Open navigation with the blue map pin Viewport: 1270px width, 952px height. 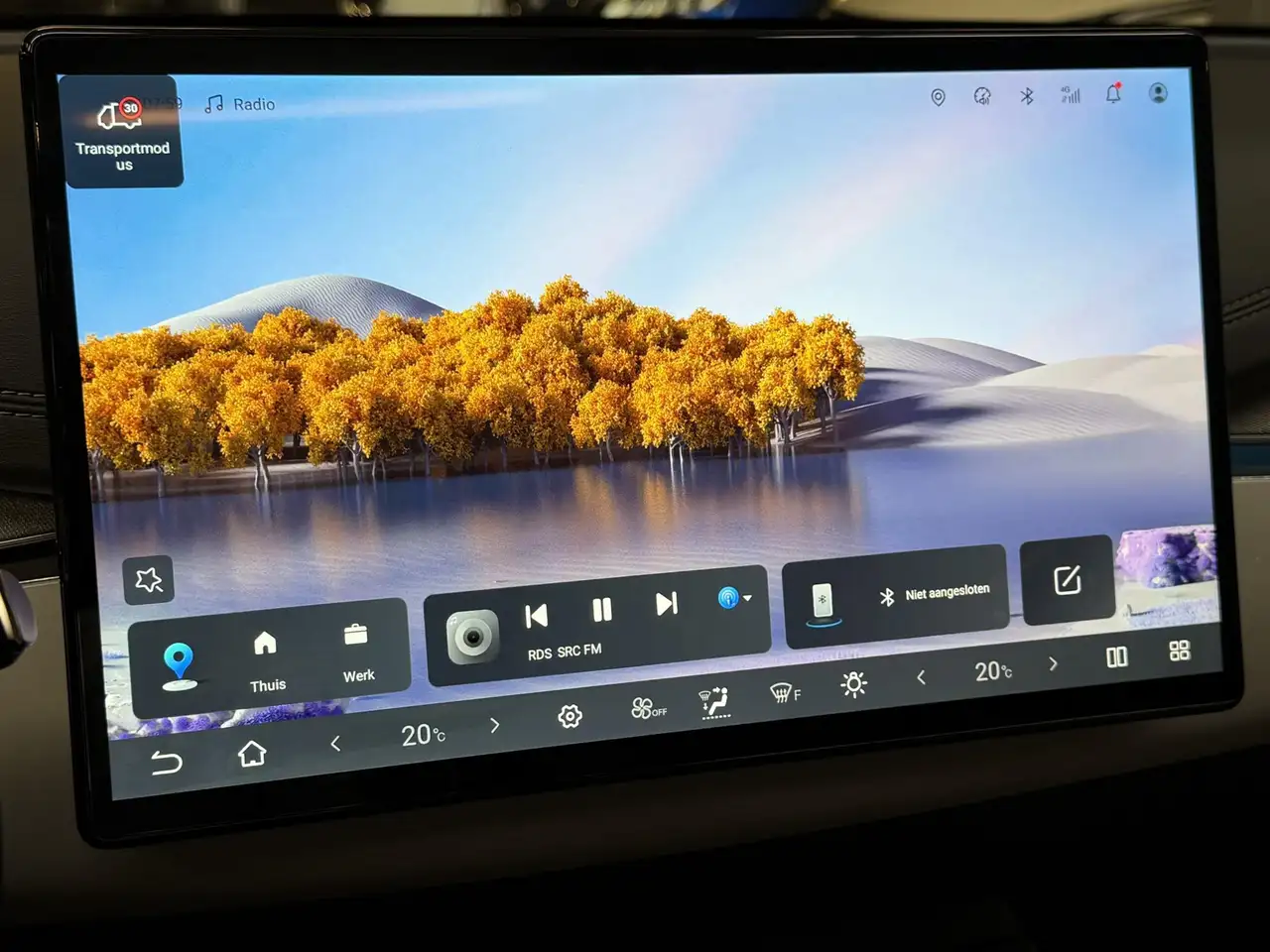[179, 666]
